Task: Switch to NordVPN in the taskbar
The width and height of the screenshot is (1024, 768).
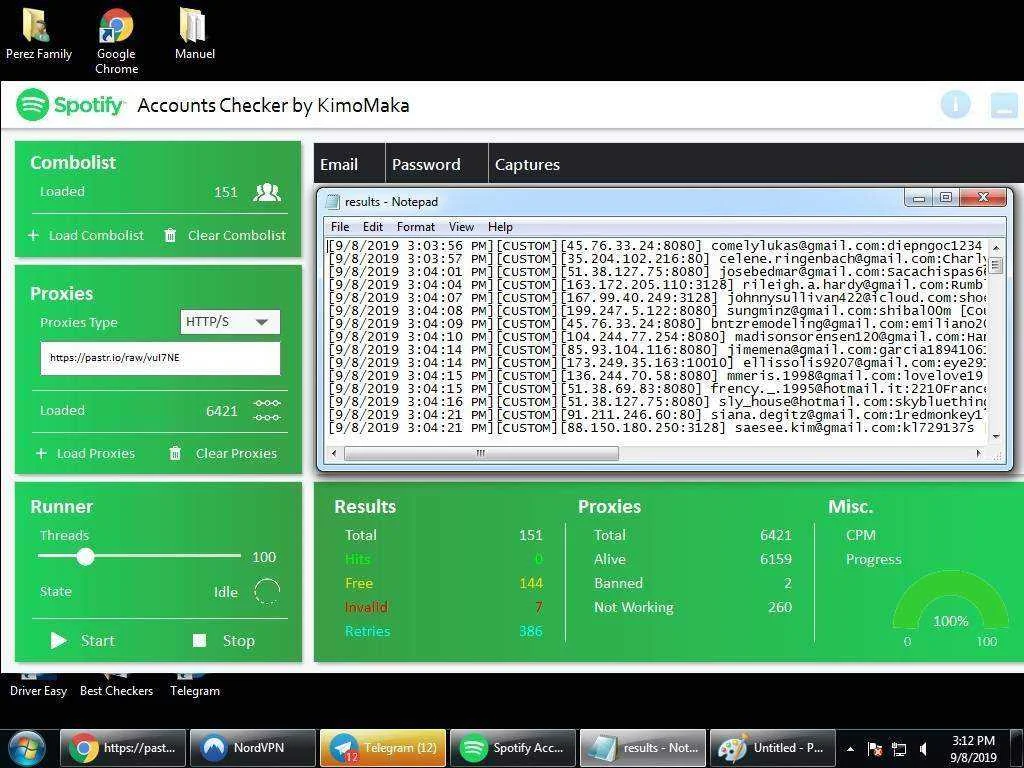Action: (x=252, y=748)
